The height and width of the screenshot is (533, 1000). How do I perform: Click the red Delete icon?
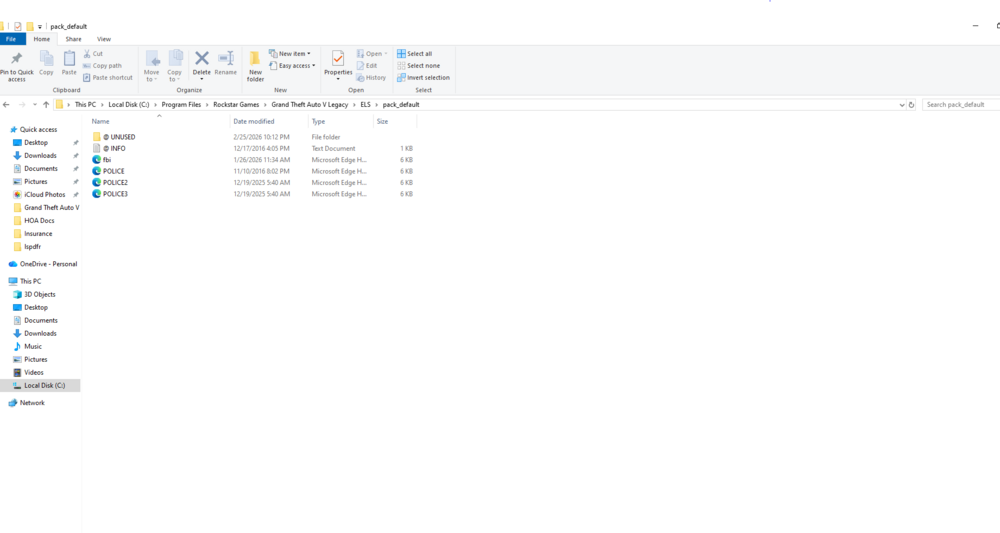202,59
